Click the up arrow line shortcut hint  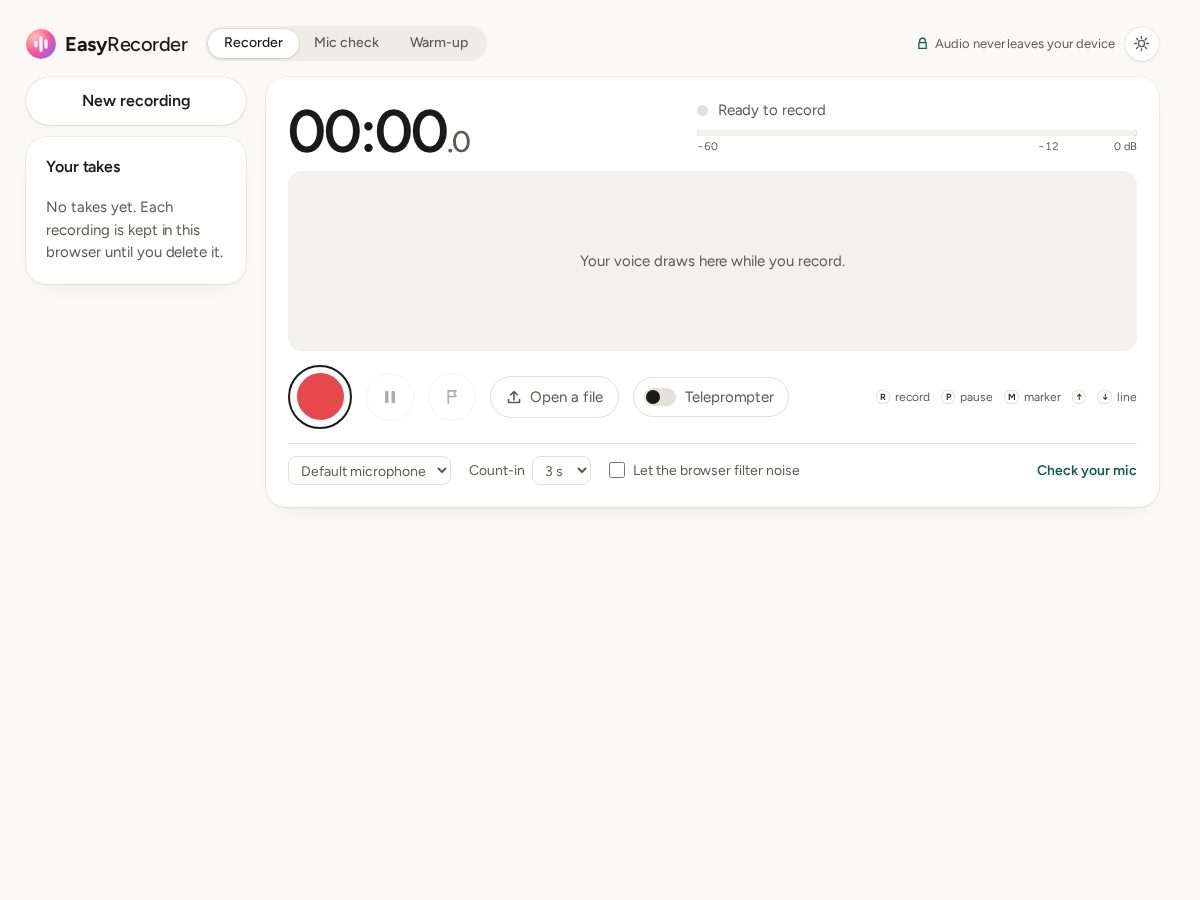click(1079, 397)
